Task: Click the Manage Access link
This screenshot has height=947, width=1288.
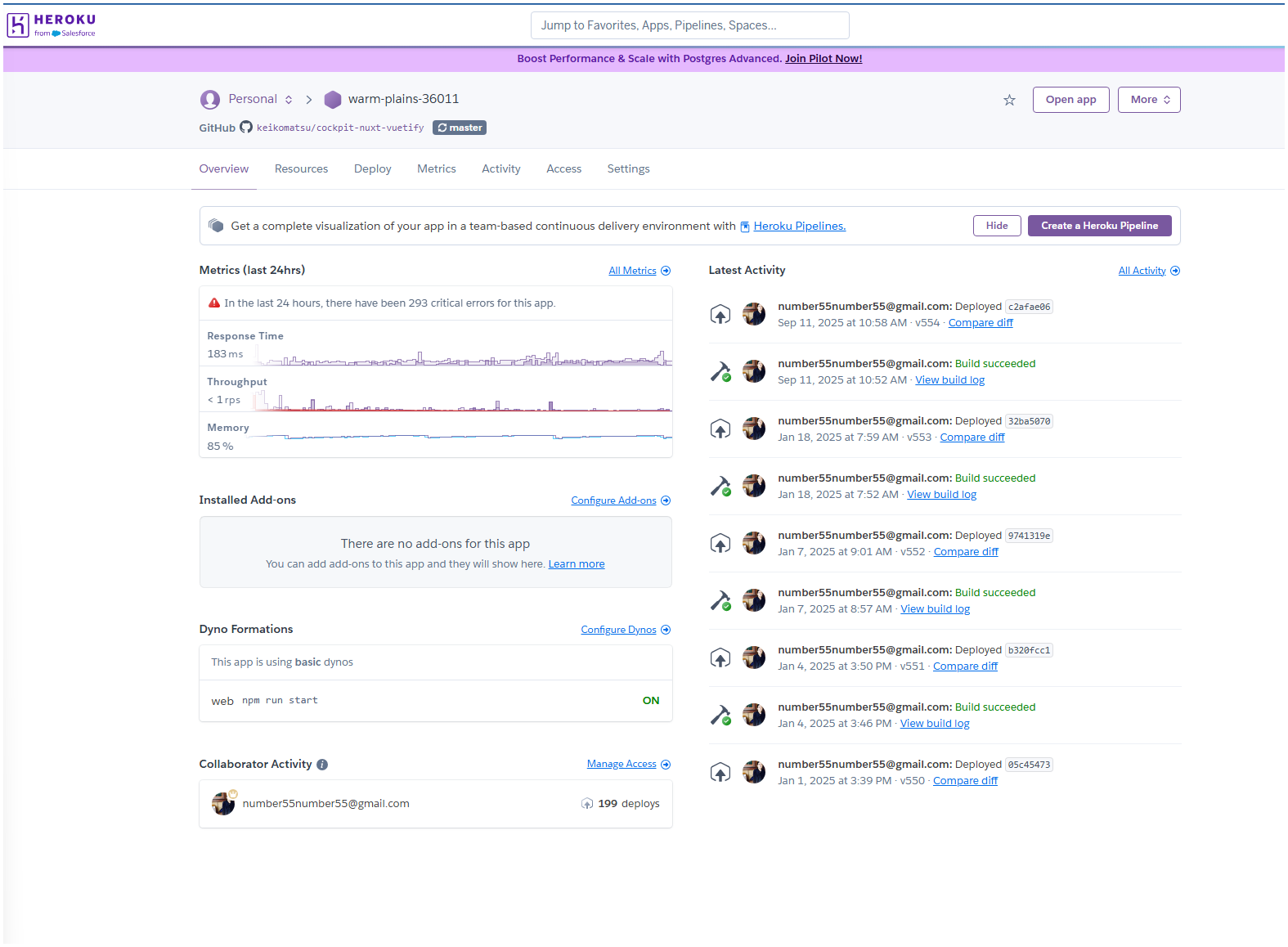Action: (622, 765)
